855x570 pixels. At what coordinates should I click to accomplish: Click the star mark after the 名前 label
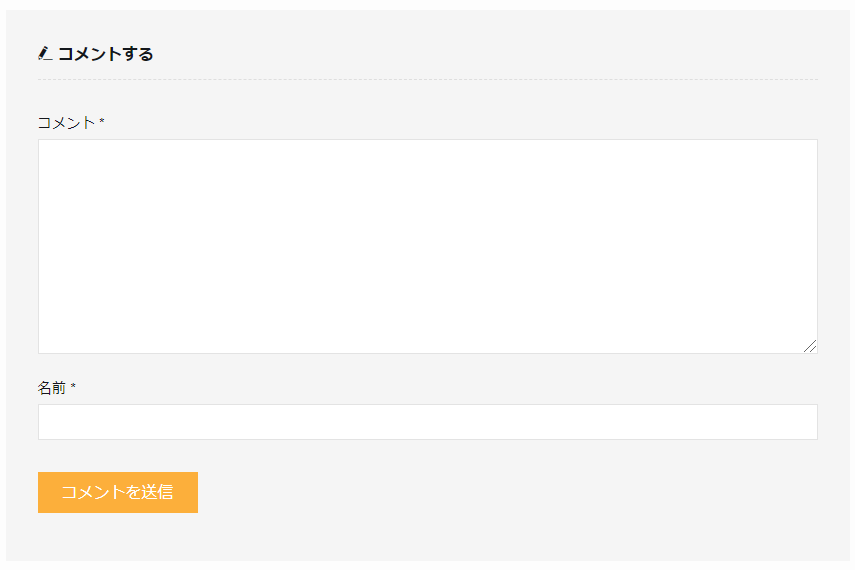pos(73,388)
